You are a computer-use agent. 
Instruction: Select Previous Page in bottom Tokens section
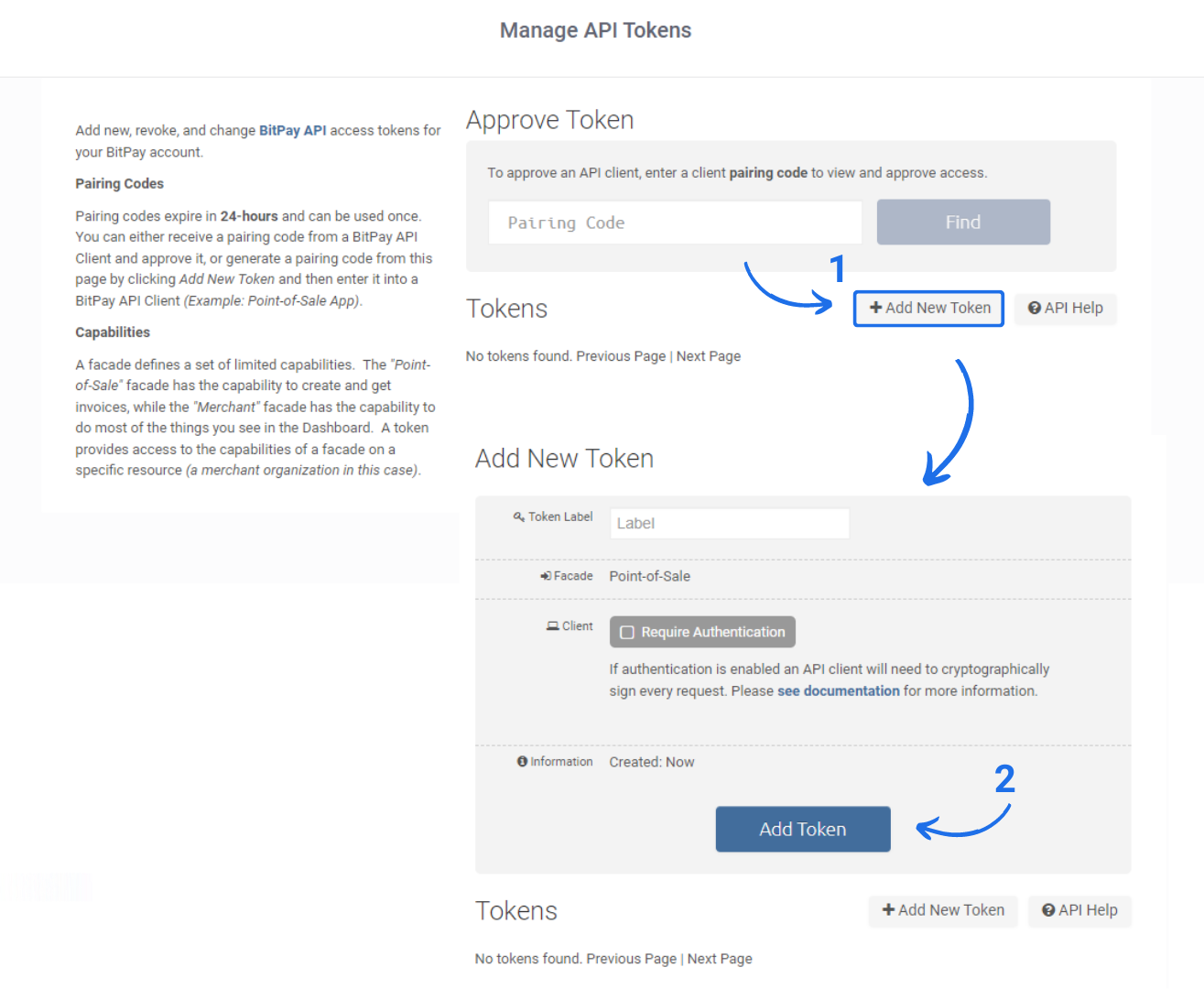[632, 959]
